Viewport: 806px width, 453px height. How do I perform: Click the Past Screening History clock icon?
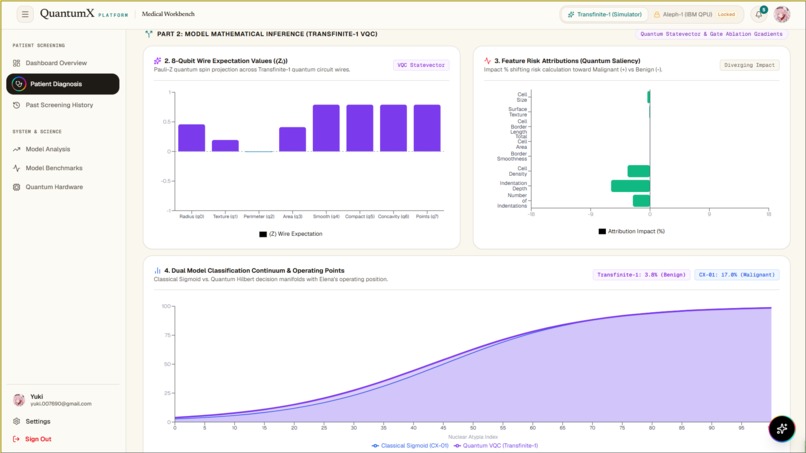[16, 105]
